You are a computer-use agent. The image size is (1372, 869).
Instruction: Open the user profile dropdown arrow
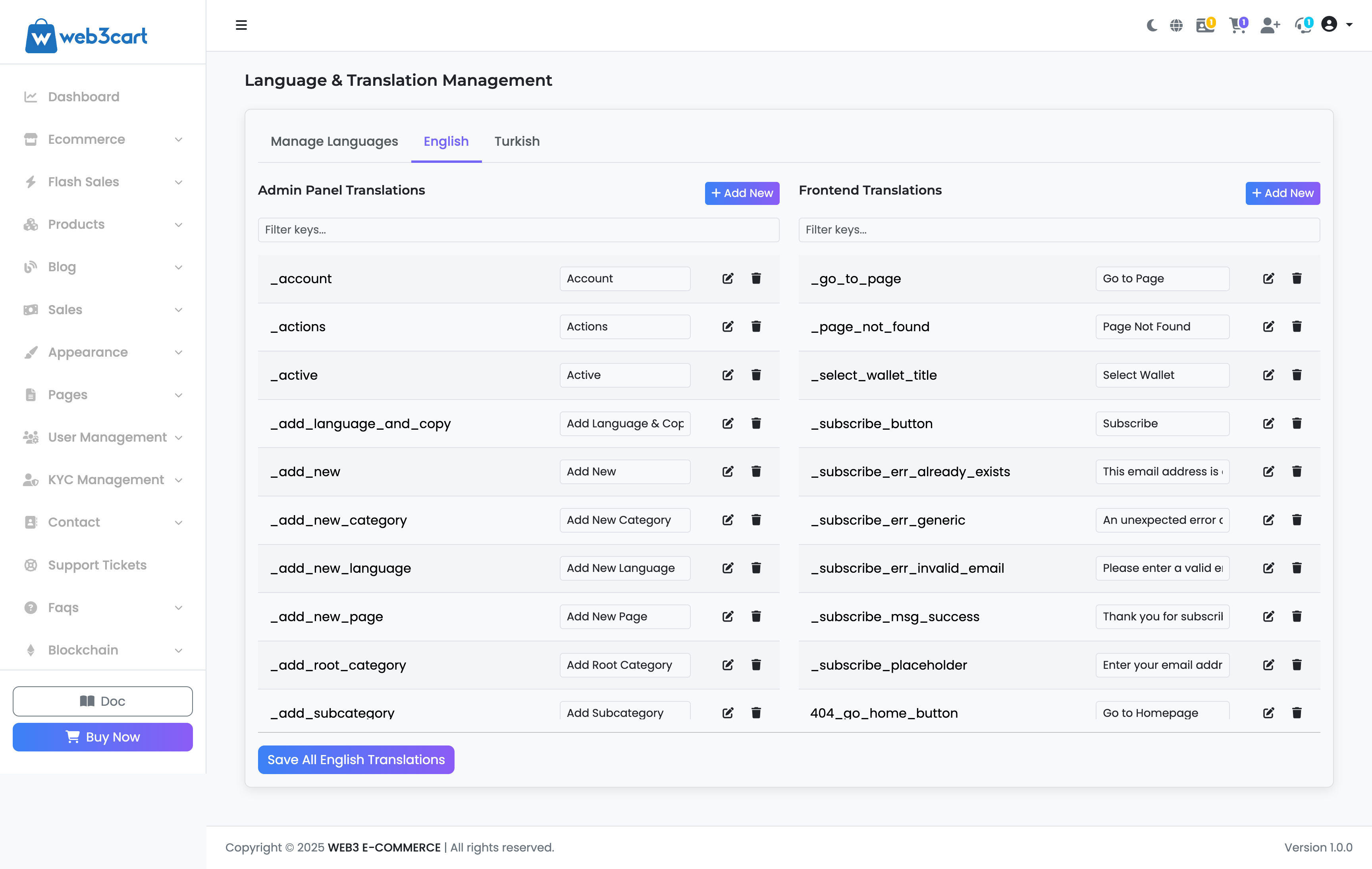1349,25
